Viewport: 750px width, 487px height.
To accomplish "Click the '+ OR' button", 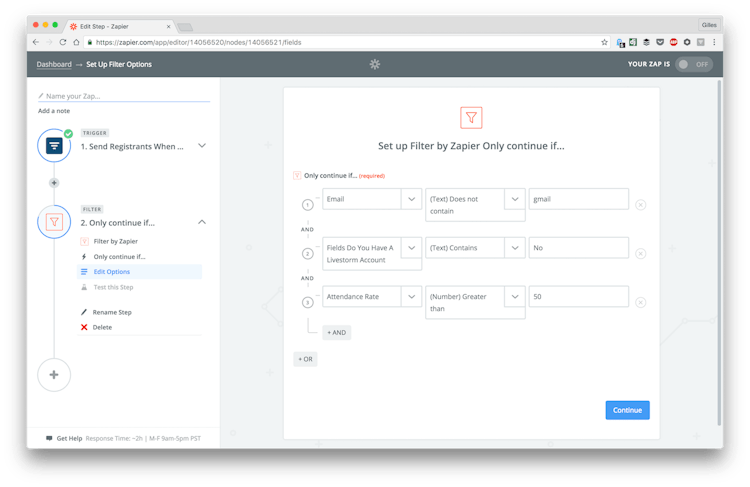I will 305,358.
